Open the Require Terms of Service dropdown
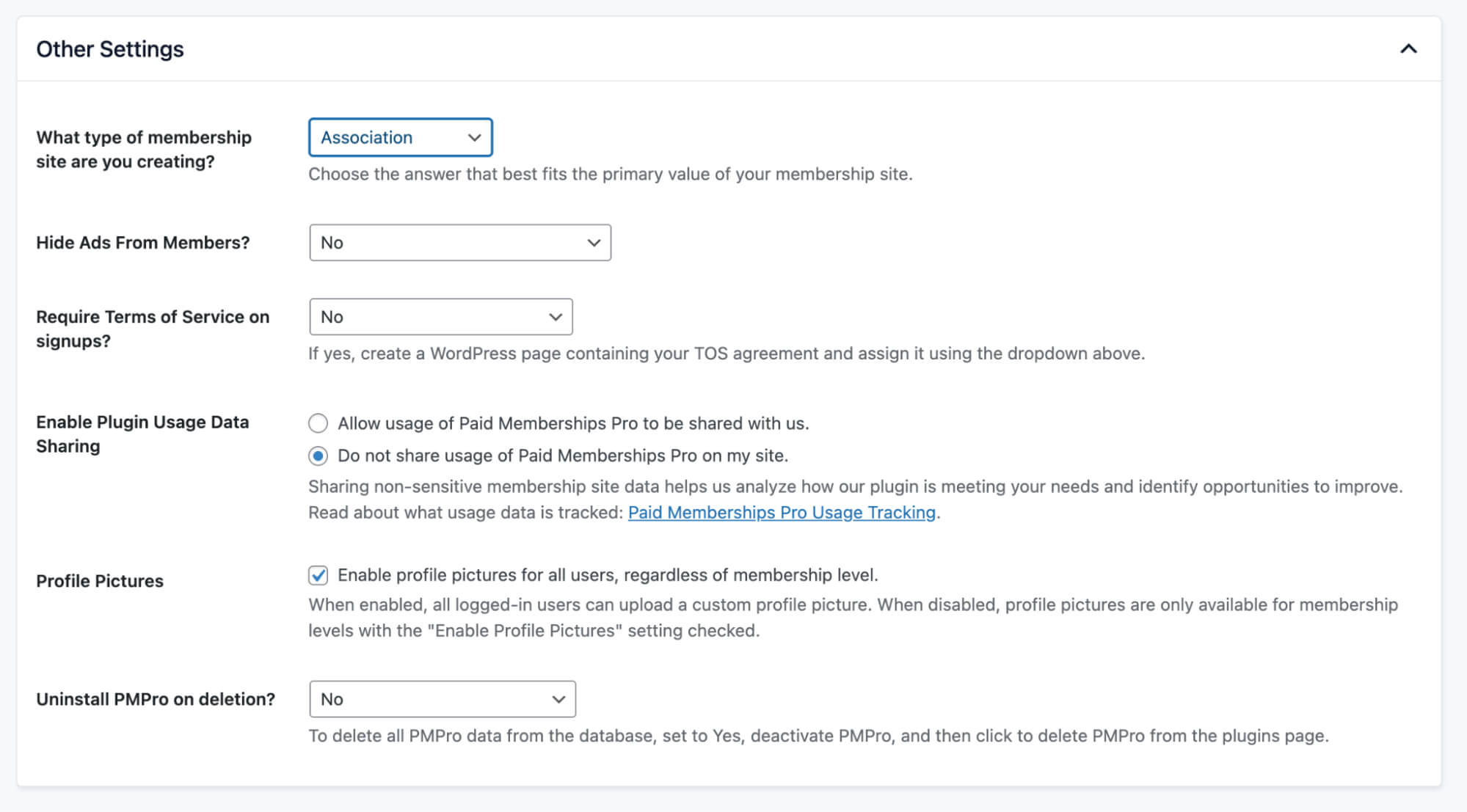Viewport: 1467px width, 812px height. (x=440, y=317)
